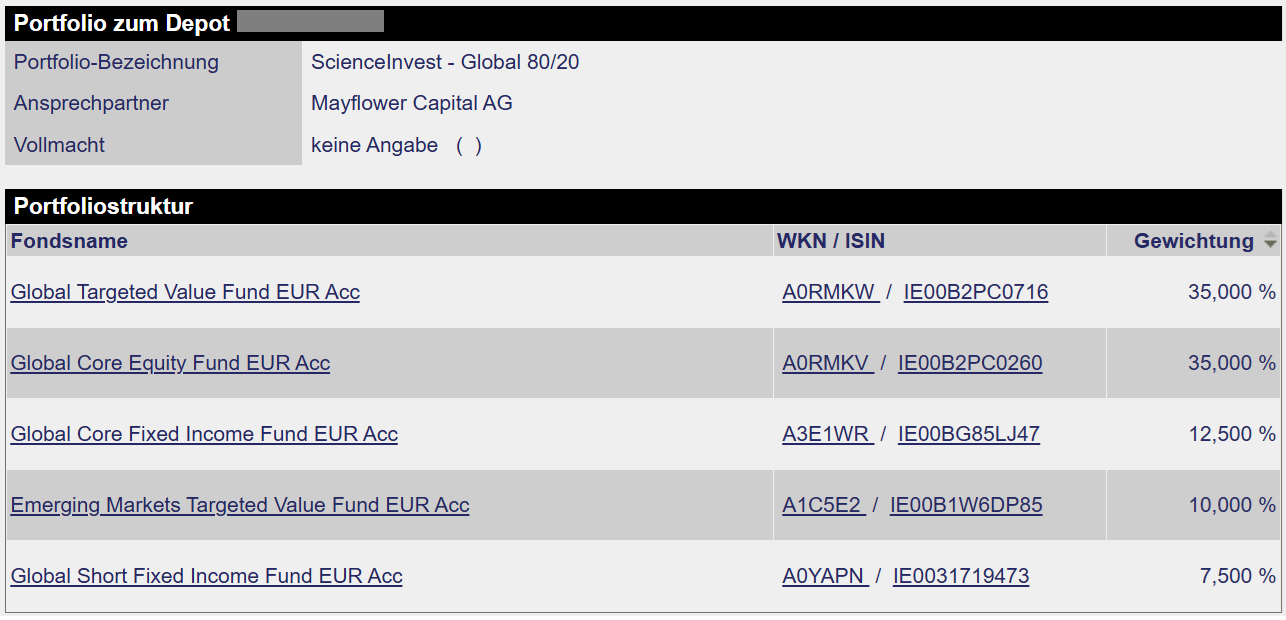Click the 12,500 % weighting cell
Screen dimensions: 1286x620
pyautogui.click(x=1231, y=434)
